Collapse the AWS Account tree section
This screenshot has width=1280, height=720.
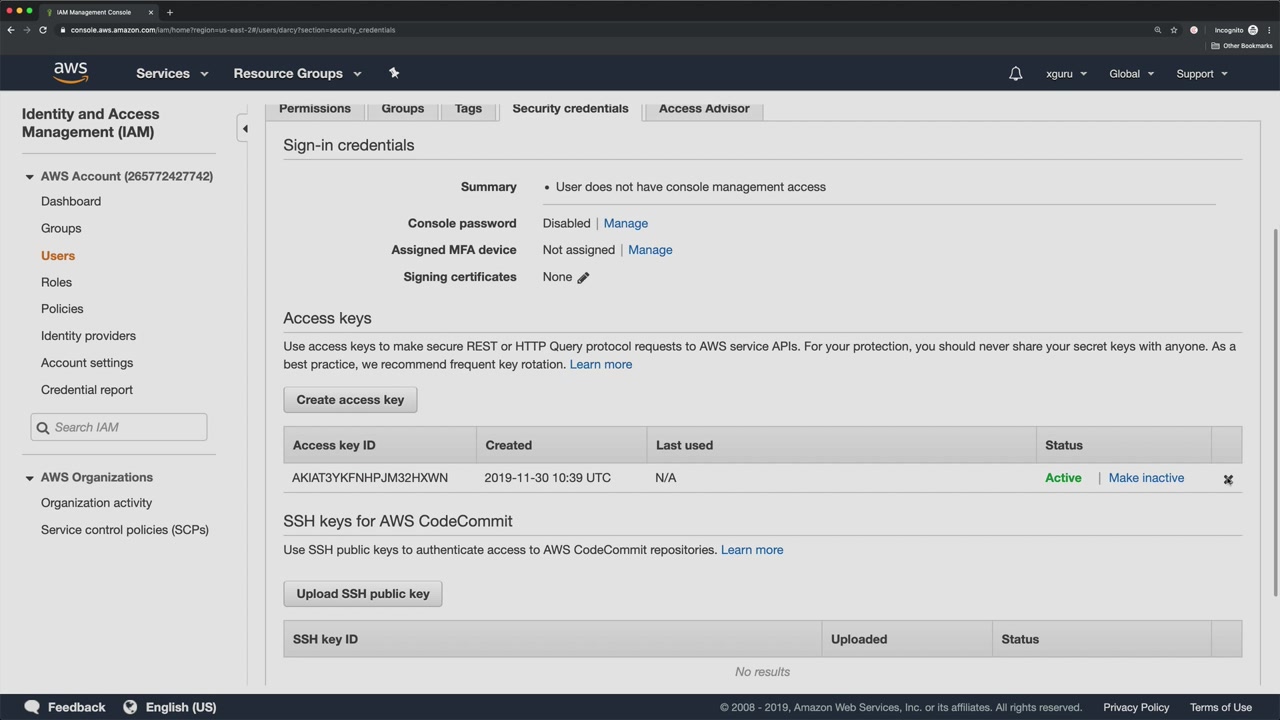[x=29, y=177]
